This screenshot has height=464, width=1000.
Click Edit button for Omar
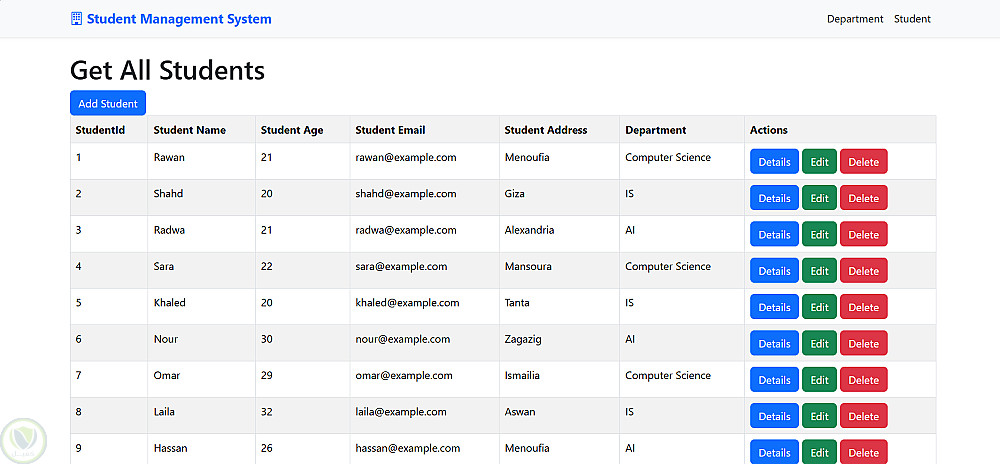point(819,380)
